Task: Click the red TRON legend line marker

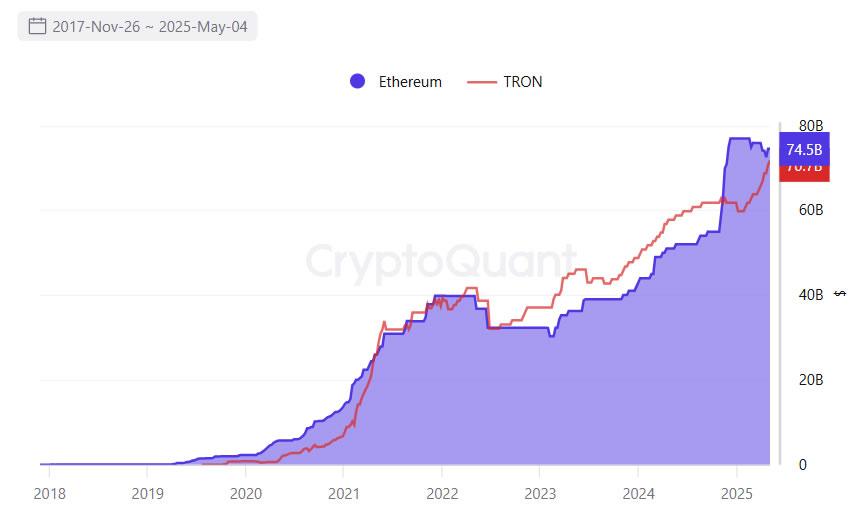Action: pyautogui.click(x=482, y=82)
